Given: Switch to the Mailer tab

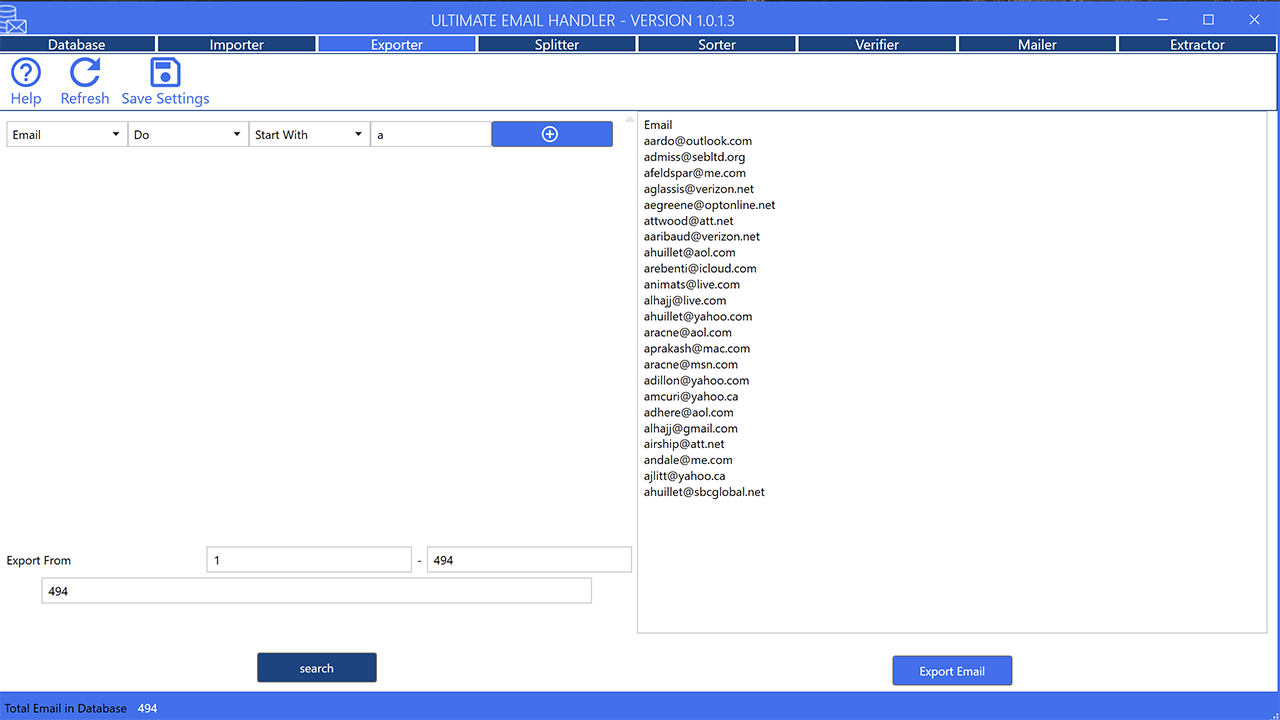Looking at the screenshot, I should (x=1037, y=44).
